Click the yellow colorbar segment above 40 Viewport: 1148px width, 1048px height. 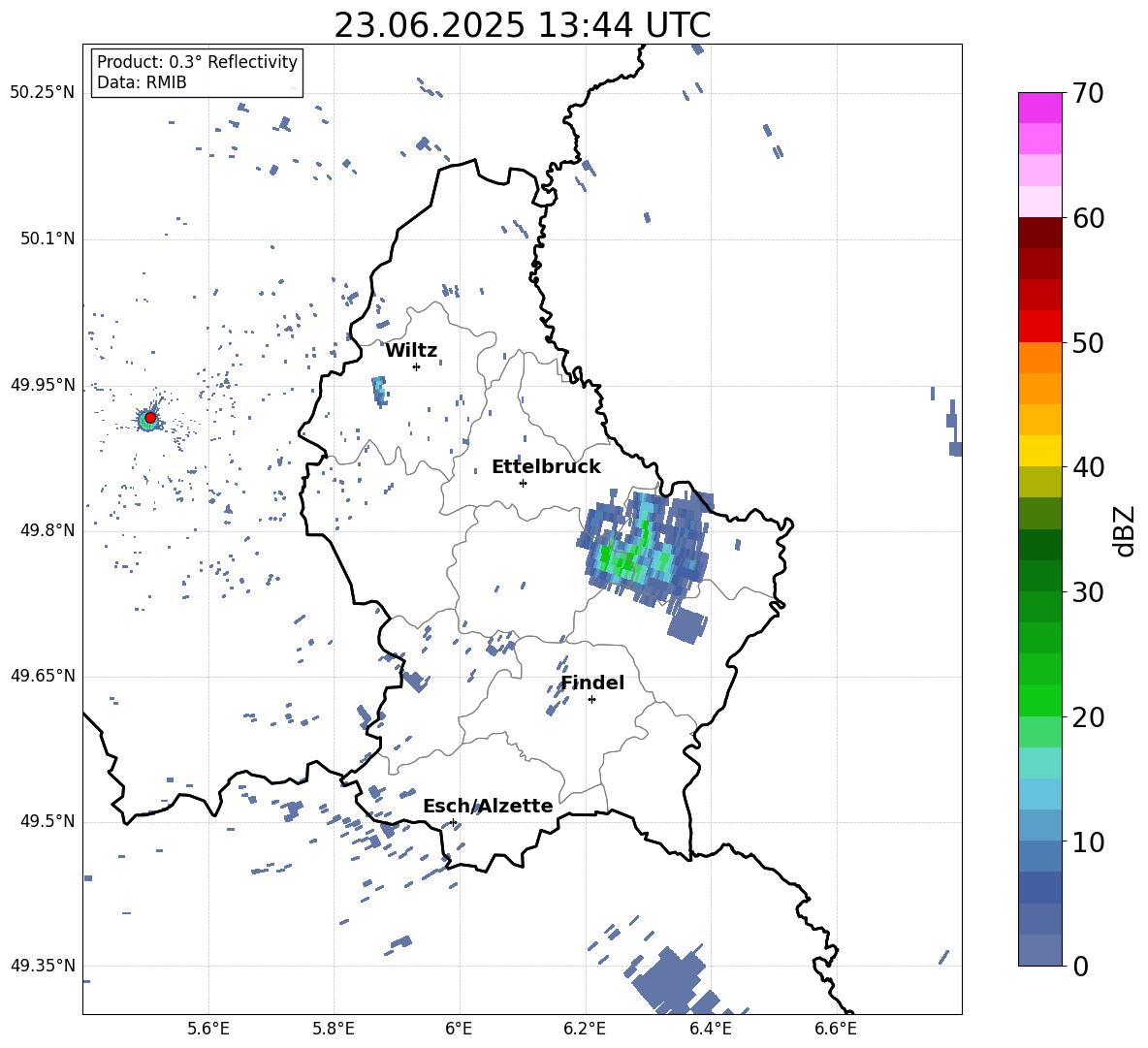click(1039, 451)
